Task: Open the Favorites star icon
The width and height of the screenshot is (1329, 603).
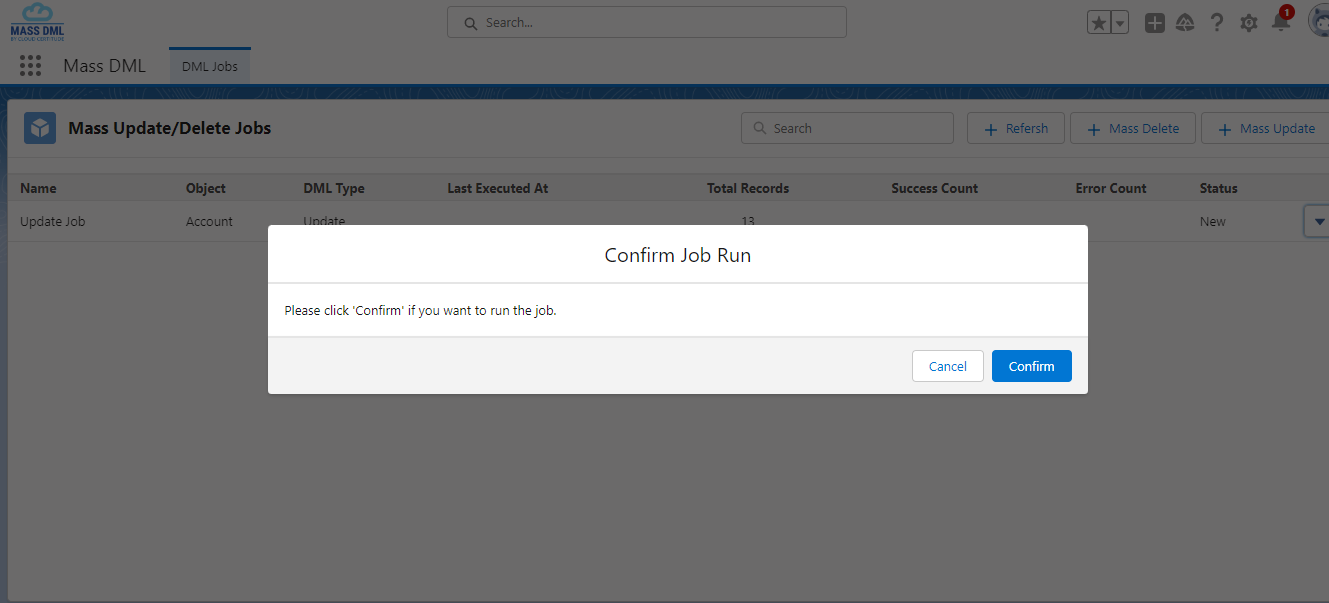Action: tap(1098, 23)
